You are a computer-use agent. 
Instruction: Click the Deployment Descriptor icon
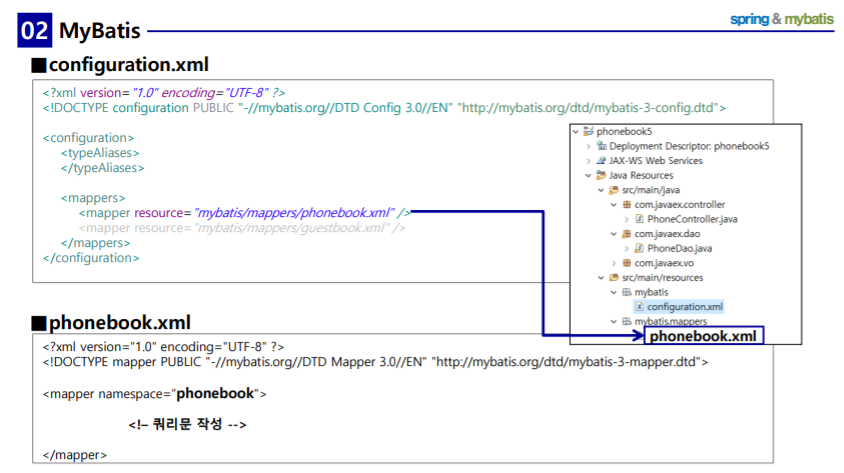pyautogui.click(x=601, y=146)
